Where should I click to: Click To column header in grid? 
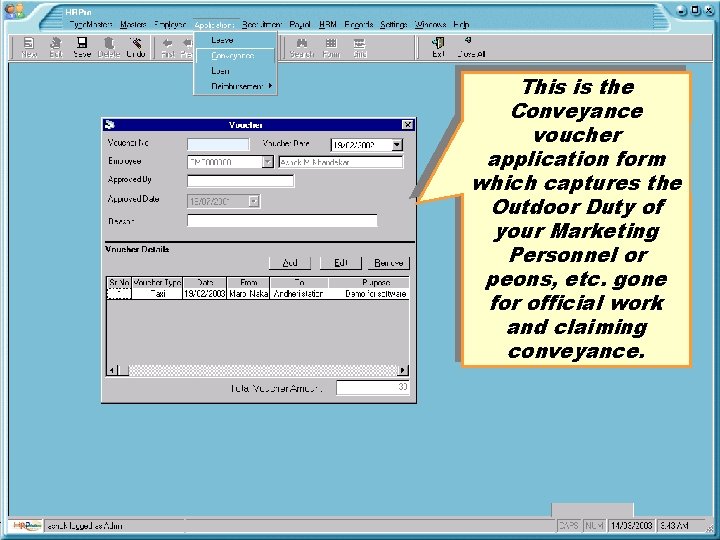[299, 282]
